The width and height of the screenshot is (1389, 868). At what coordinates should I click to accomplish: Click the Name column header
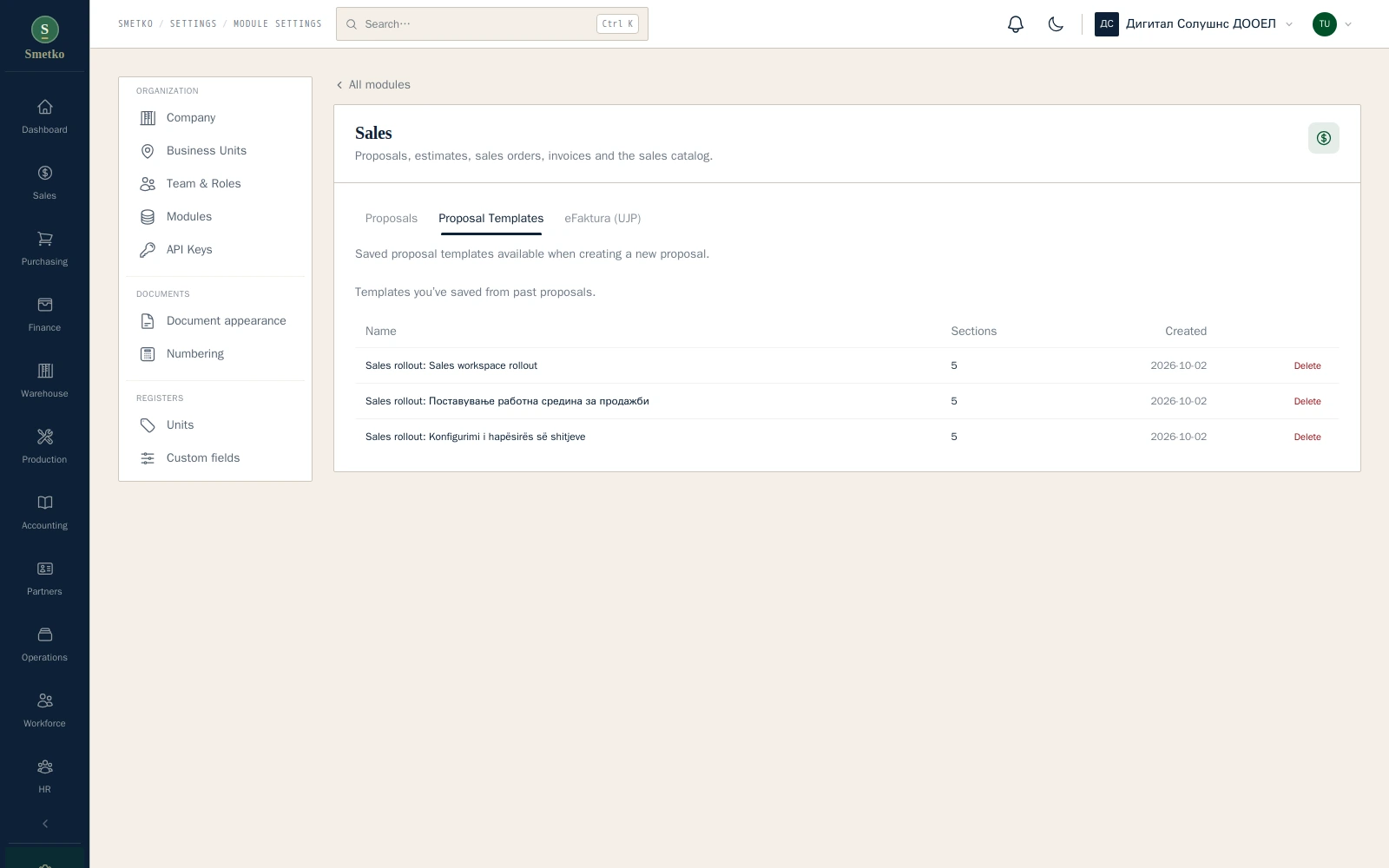(x=381, y=332)
